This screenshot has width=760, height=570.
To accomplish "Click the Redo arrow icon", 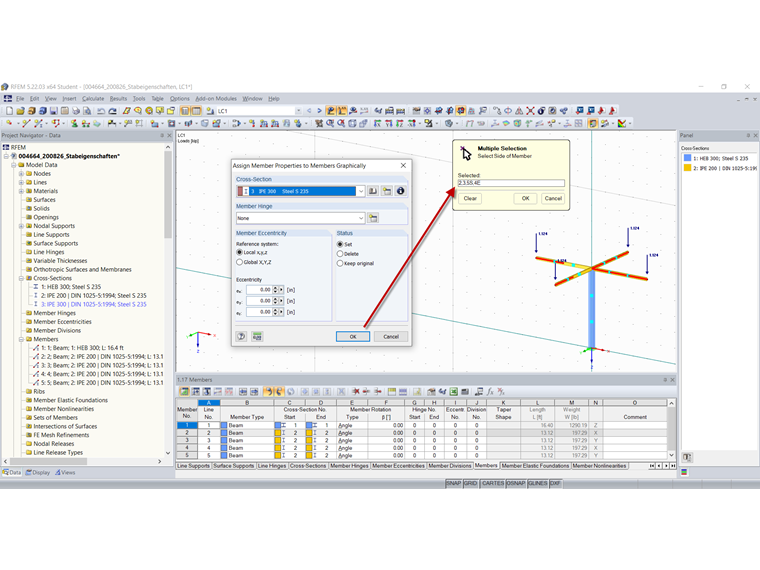I will point(112,111).
